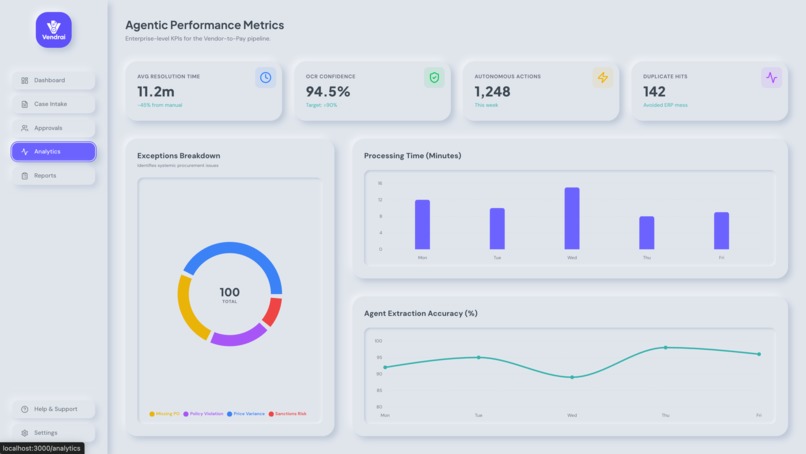
Task: Click the Mon accuracy data point
Action: click(x=386, y=367)
